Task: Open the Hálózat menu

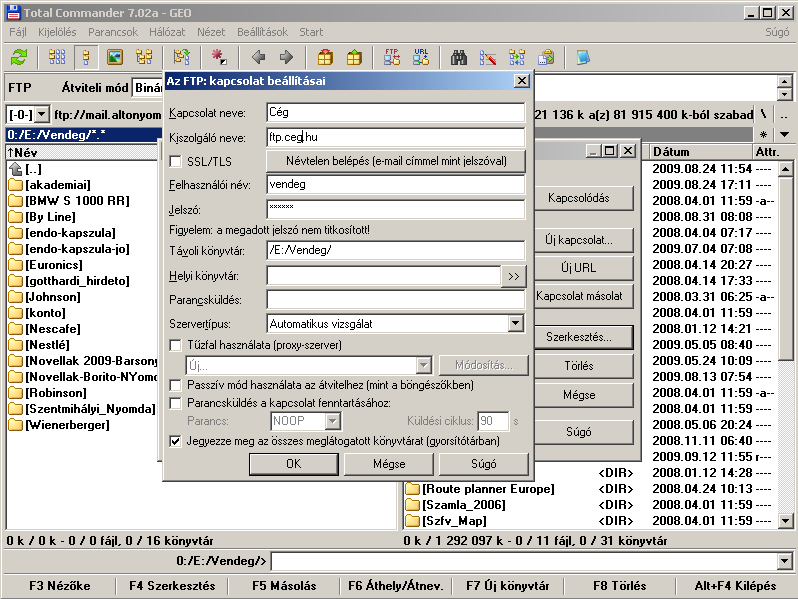Action: tap(167, 32)
